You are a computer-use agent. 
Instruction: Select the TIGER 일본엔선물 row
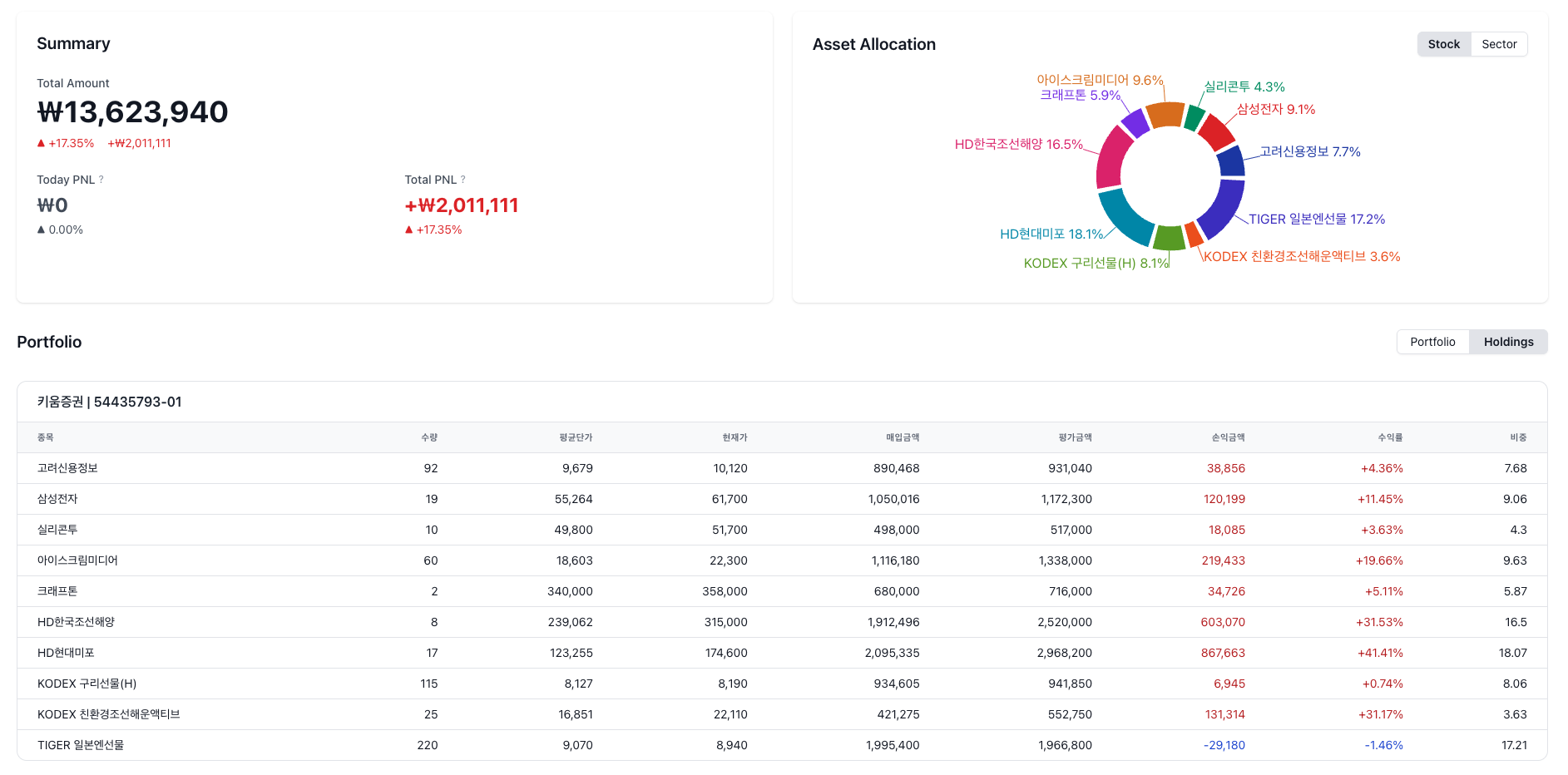782,745
